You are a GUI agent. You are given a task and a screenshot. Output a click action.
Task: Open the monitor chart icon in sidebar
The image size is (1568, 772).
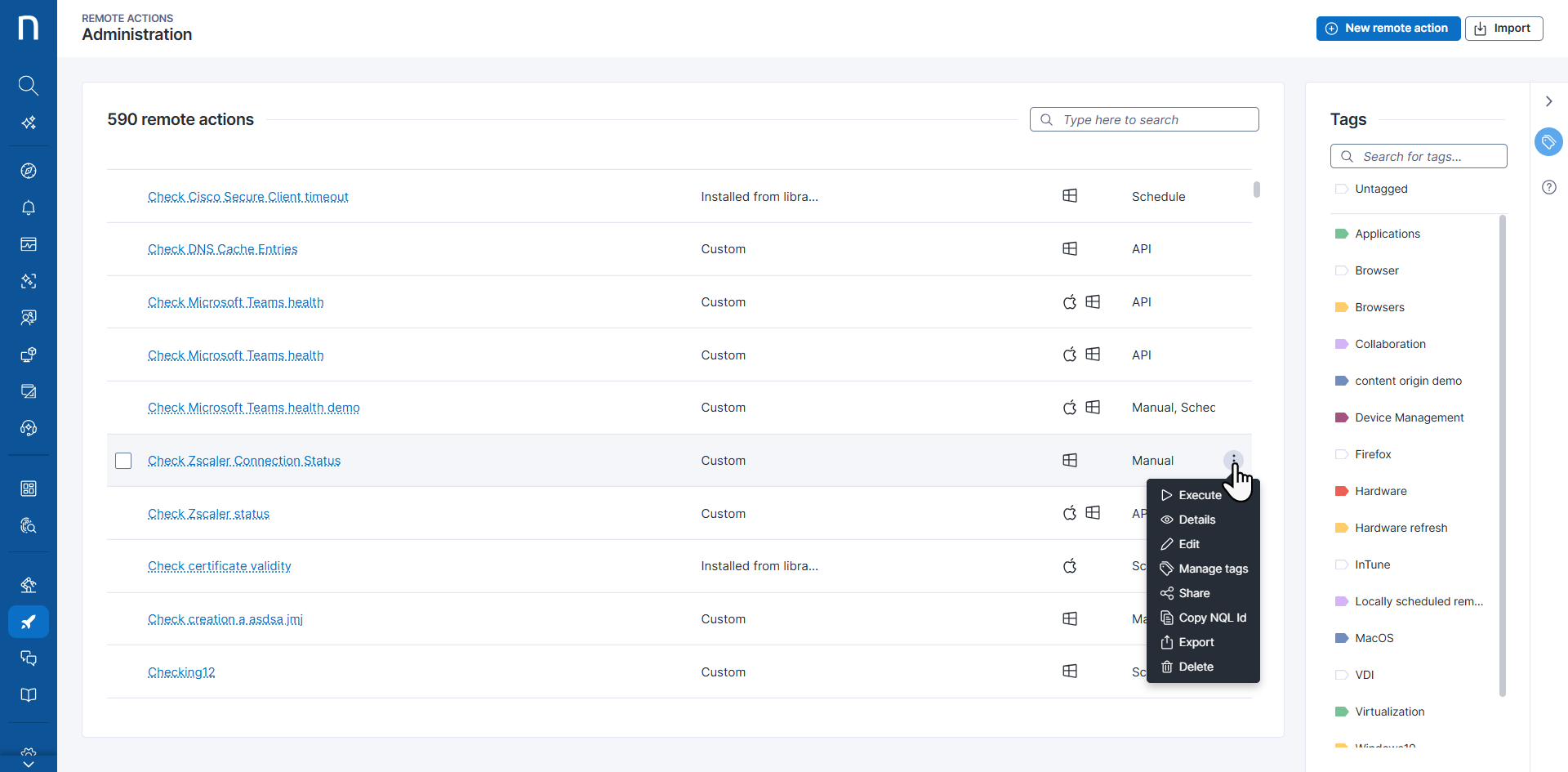[x=29, y=244]
